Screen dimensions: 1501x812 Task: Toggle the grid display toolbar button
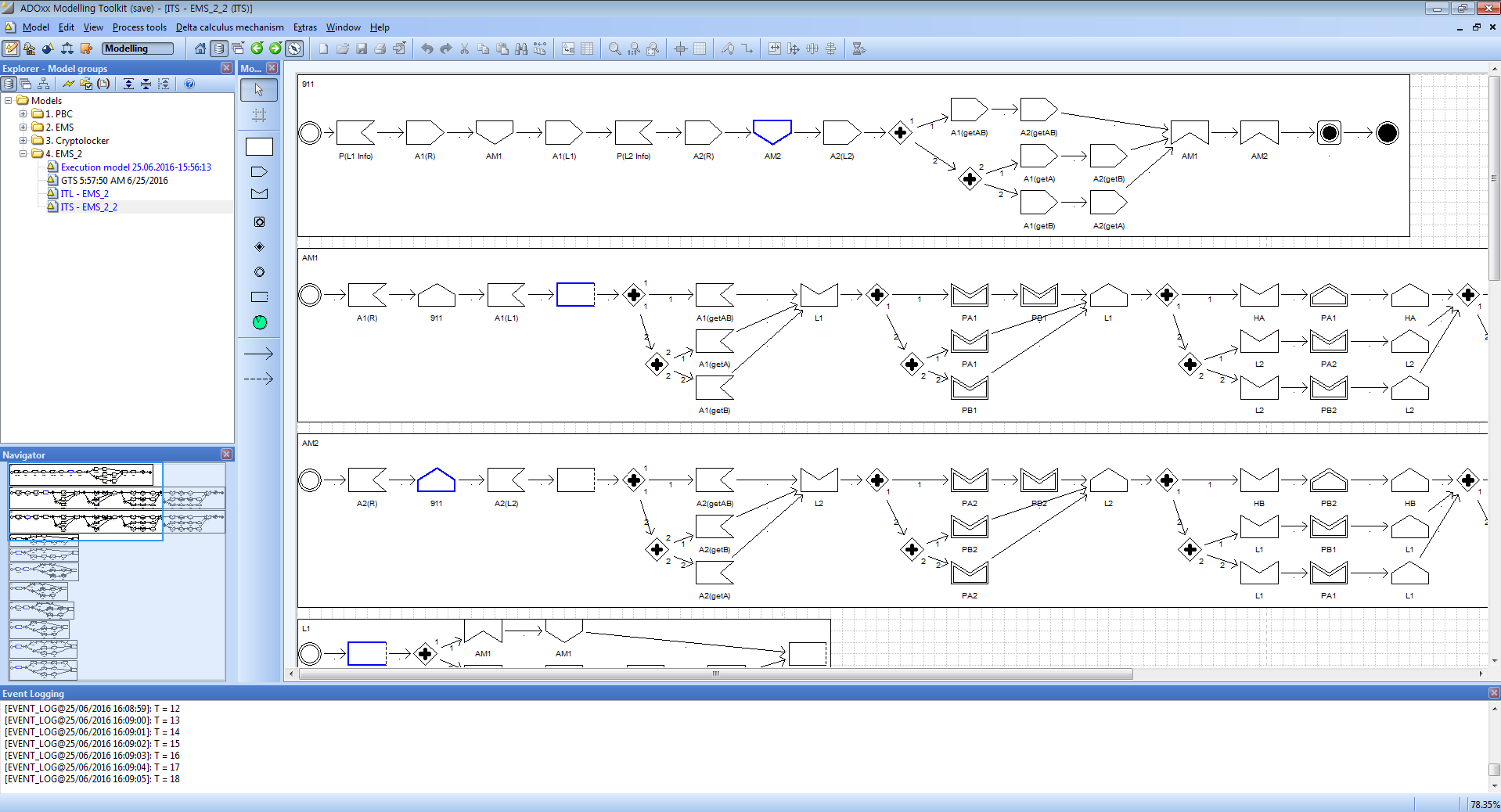click(700, 49)
